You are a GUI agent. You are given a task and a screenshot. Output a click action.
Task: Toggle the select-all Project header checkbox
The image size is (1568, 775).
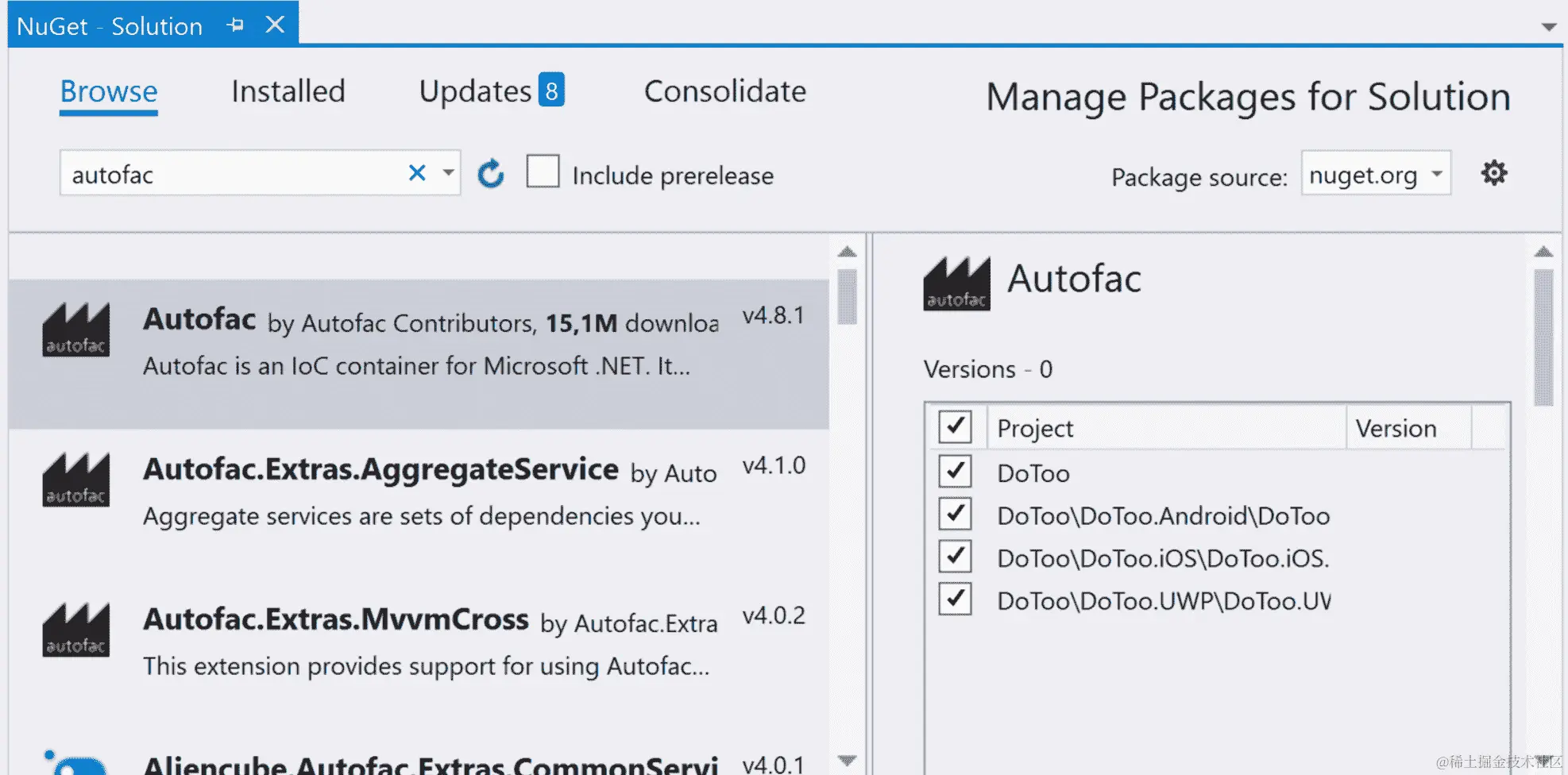[955, 427]
